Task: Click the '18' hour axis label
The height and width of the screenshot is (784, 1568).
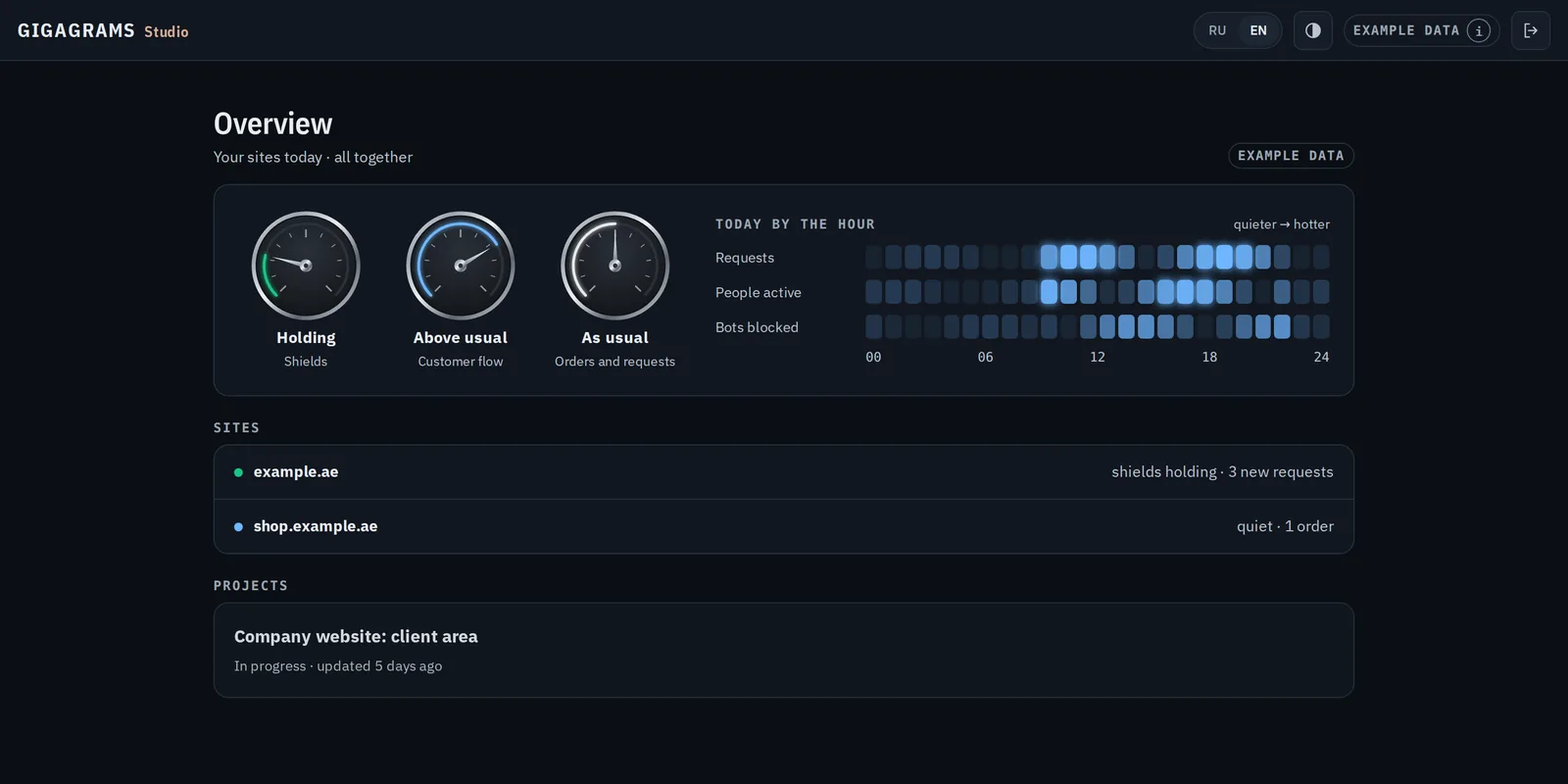Action: click(x=1209, y=357)
